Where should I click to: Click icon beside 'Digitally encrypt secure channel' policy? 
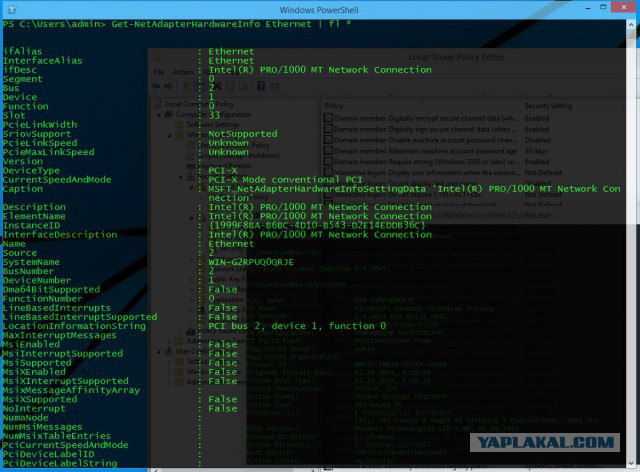pos(328,118)
